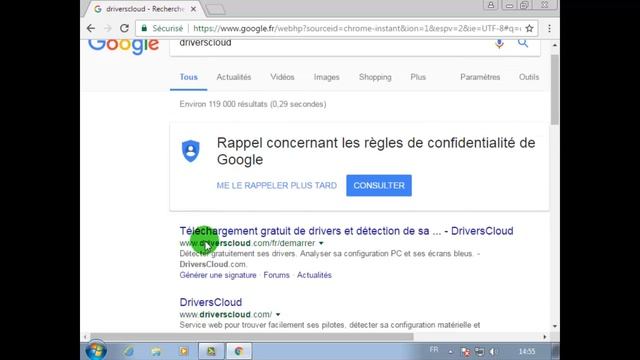Image resolution: width=640 pixels, height=360 pixels.
Task: Click the Environ 119 000 résultats text
Action: pos(253,104)
